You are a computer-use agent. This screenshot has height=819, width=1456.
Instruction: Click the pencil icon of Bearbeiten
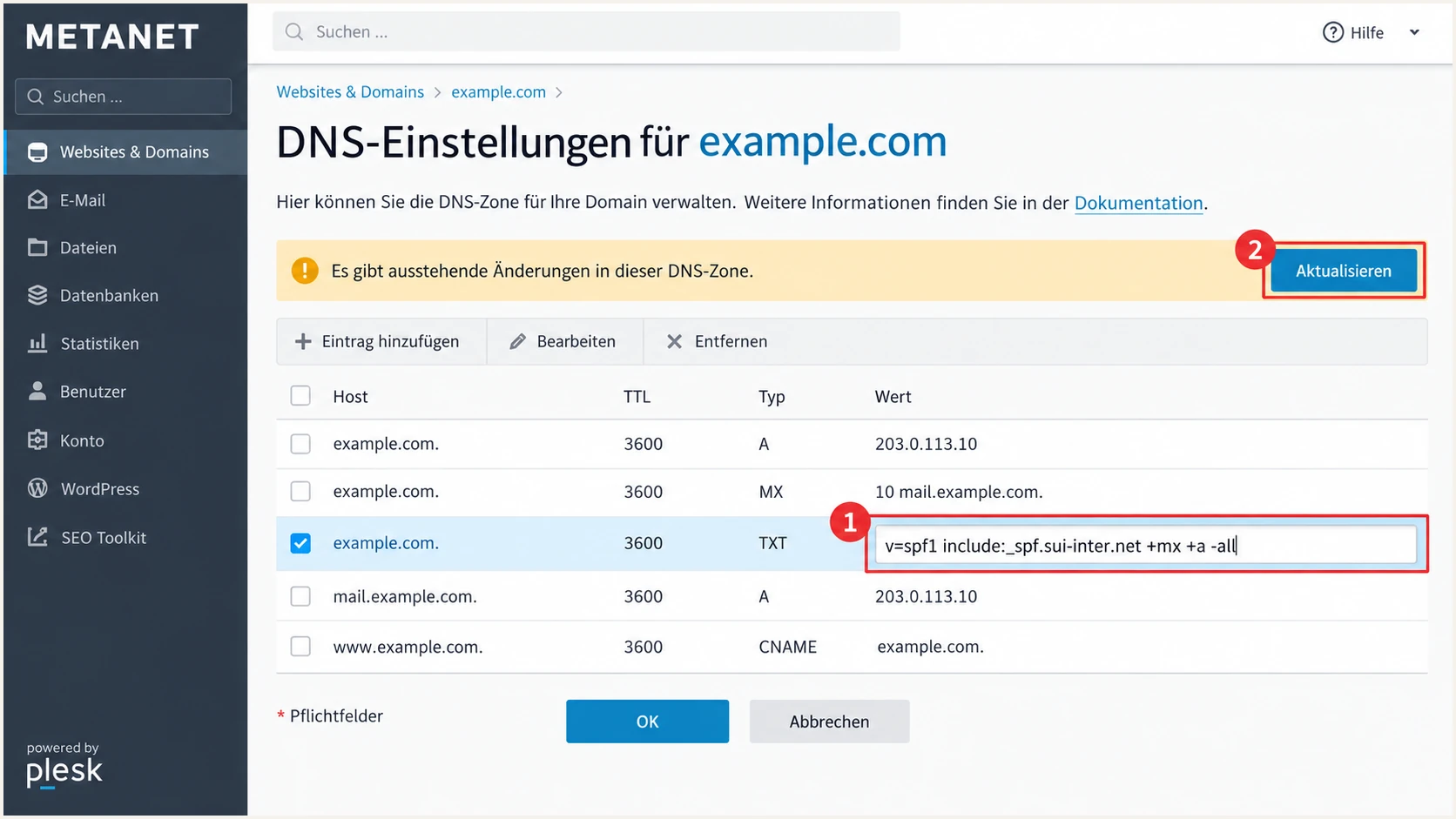coord(517,341)
